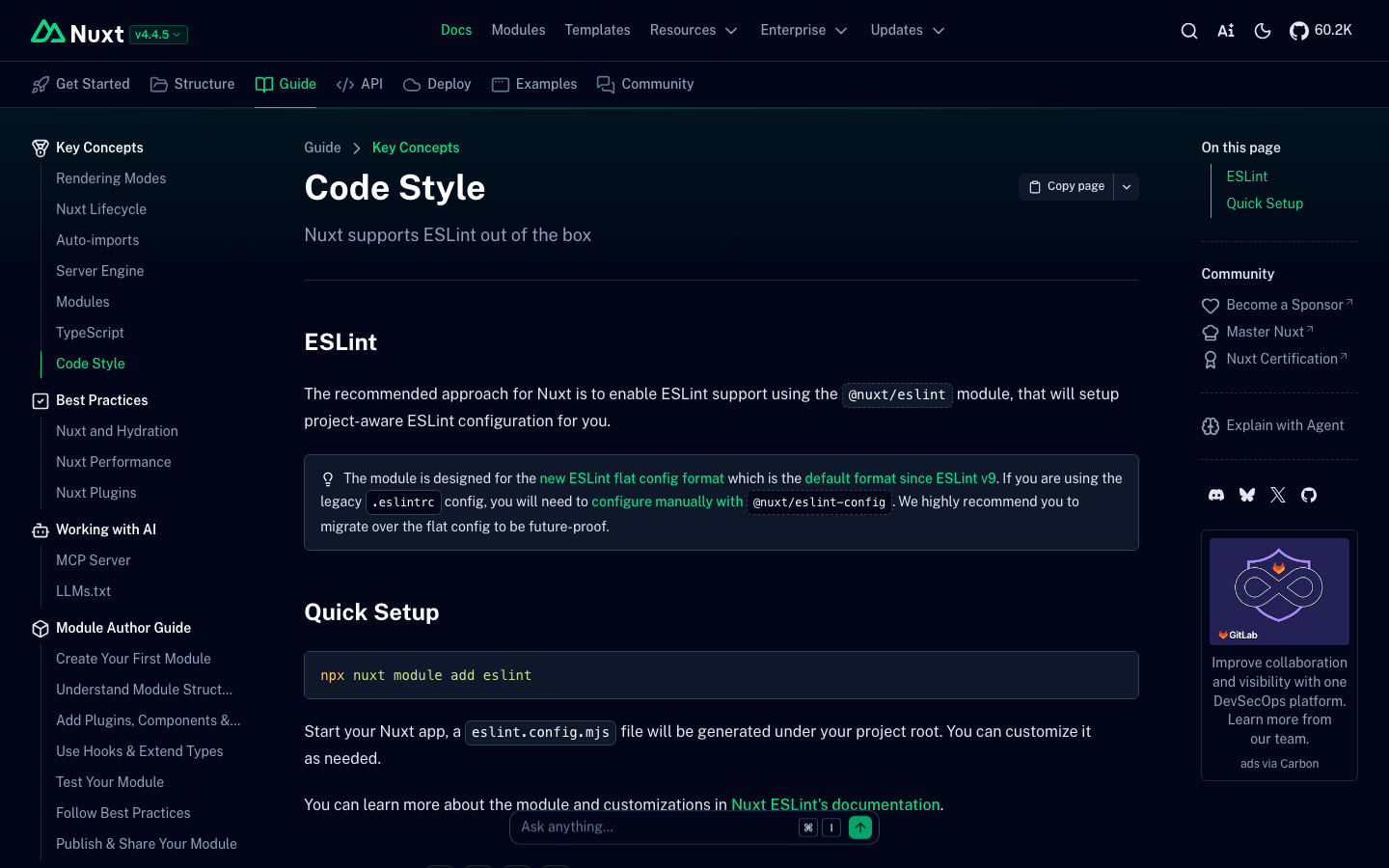This screenshot has height=868, width=1389.
Task: Open Test Your Module page
Action: coord(110,782)
